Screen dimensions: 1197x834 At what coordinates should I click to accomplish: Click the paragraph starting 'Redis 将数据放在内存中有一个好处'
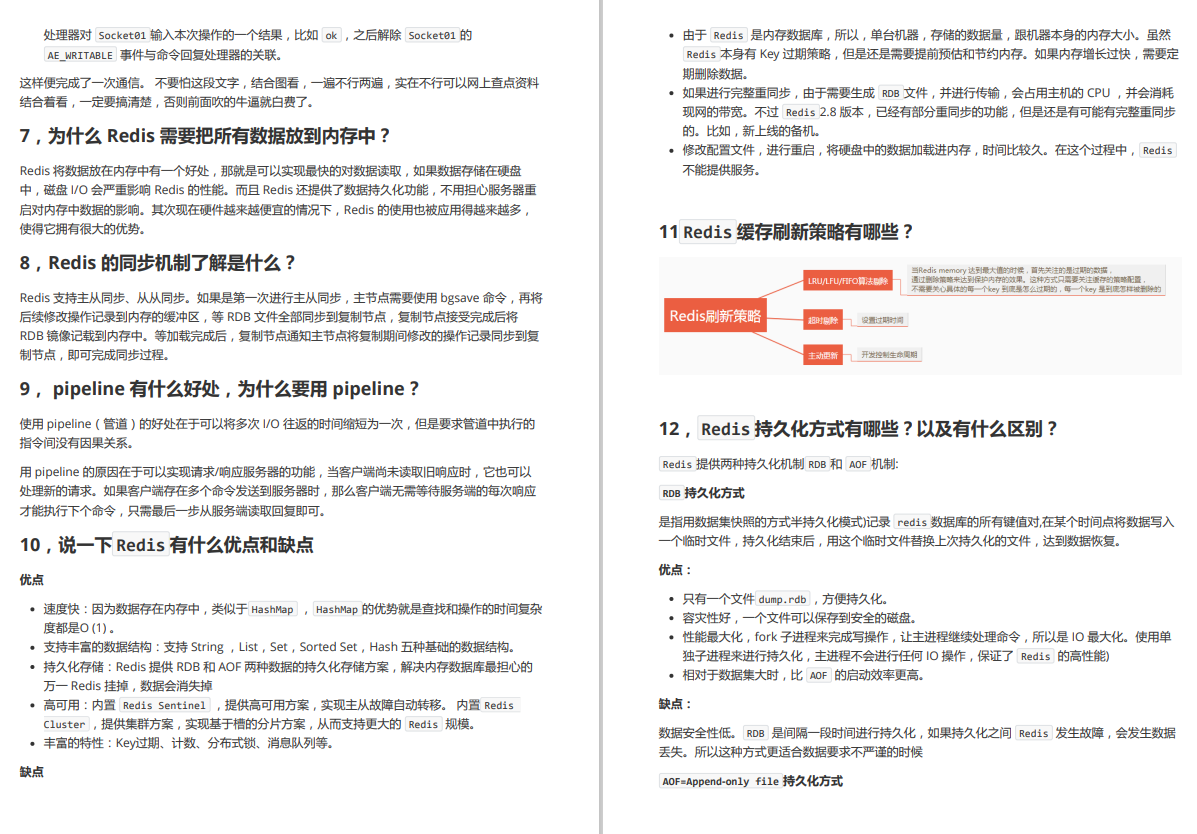pos(278,200)
